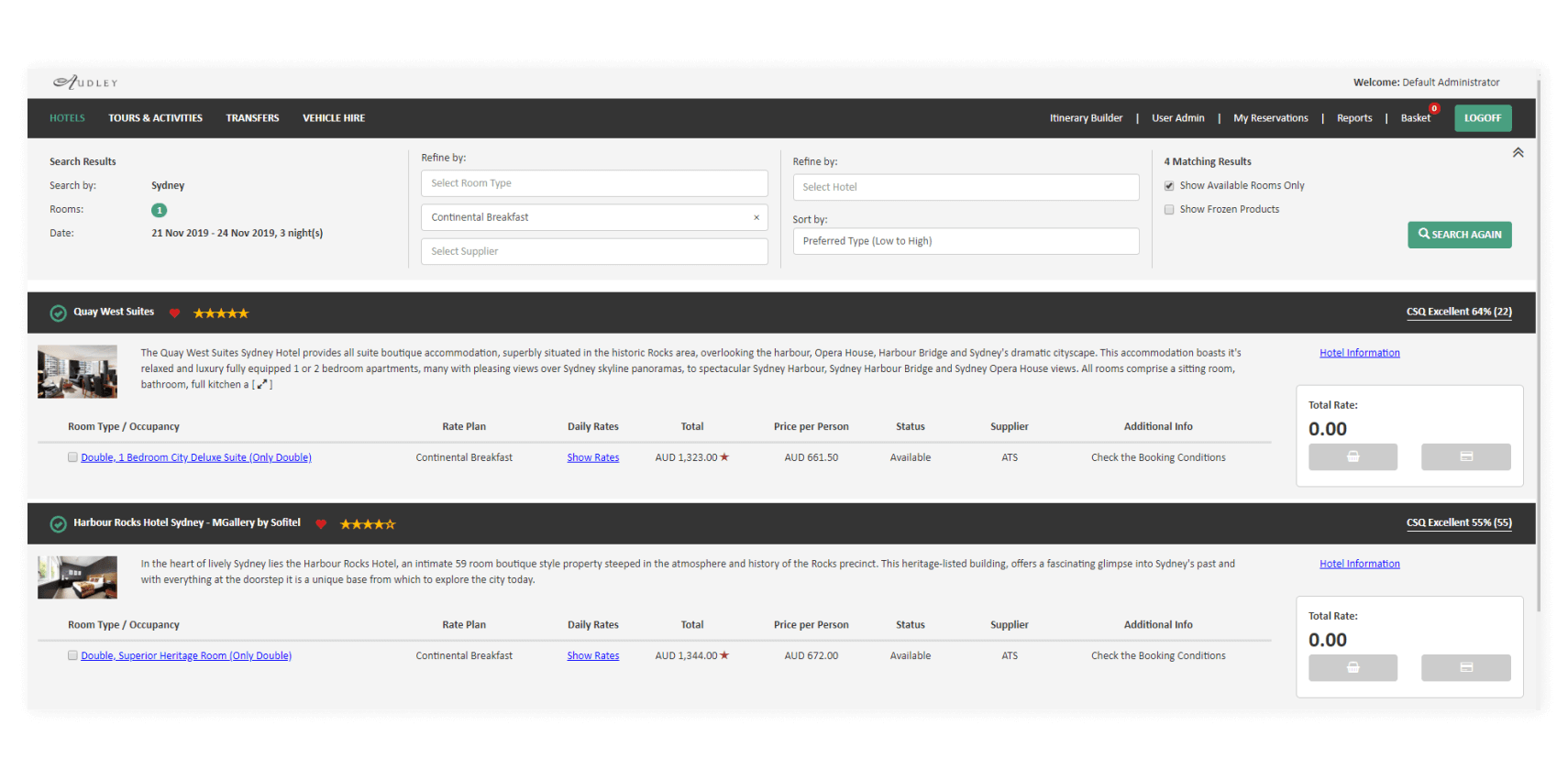This screenshot has width=1568, height=780.
Task: Collapse search panel with double chevron icon
Action: pos(1518,153)
